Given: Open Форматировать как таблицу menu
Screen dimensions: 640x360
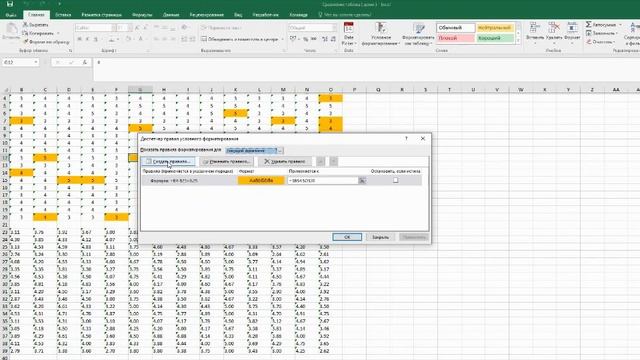Looking at the screenshot, I should pos(419,34).
